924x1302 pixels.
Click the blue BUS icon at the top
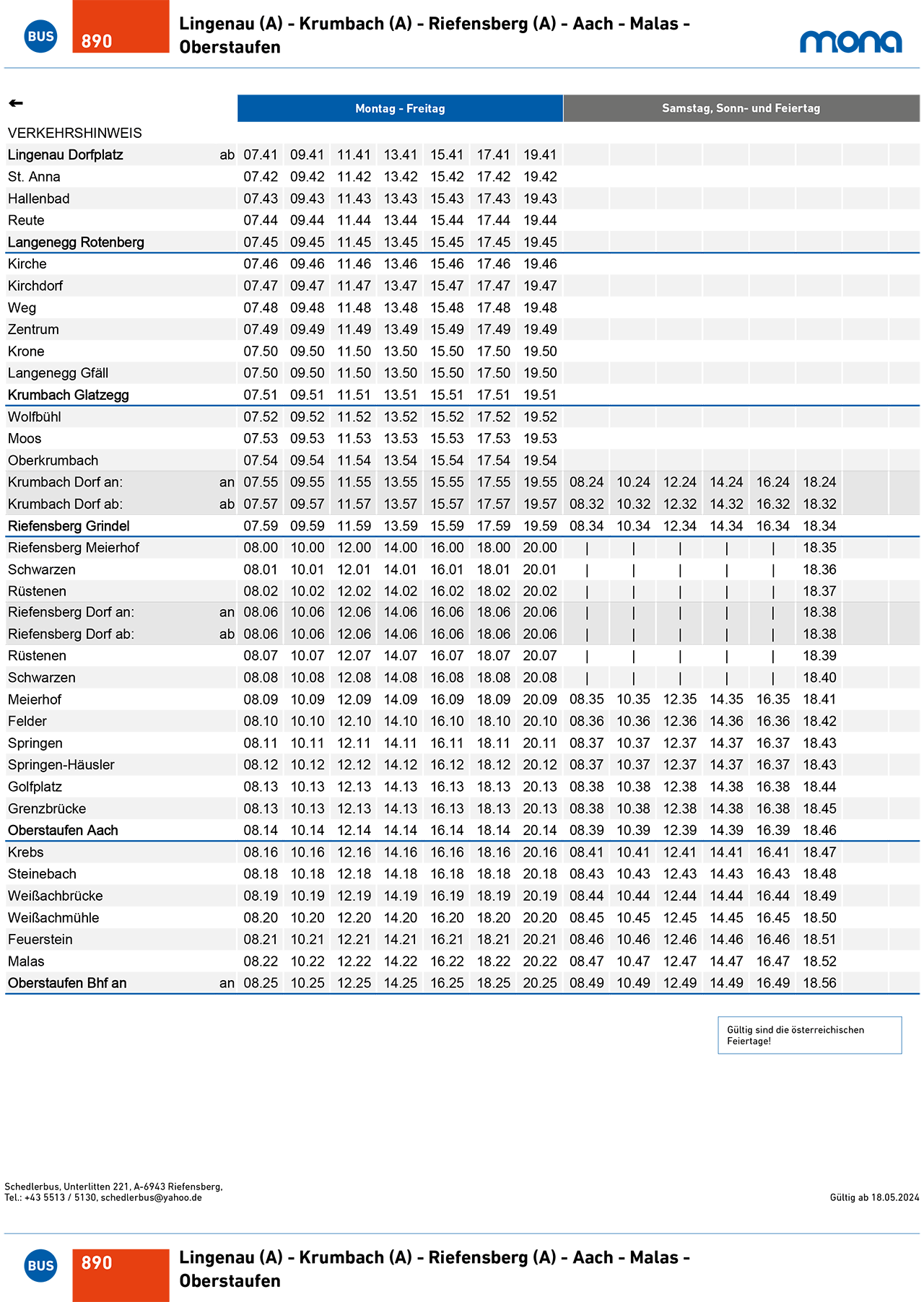click(x=40, y=36)
